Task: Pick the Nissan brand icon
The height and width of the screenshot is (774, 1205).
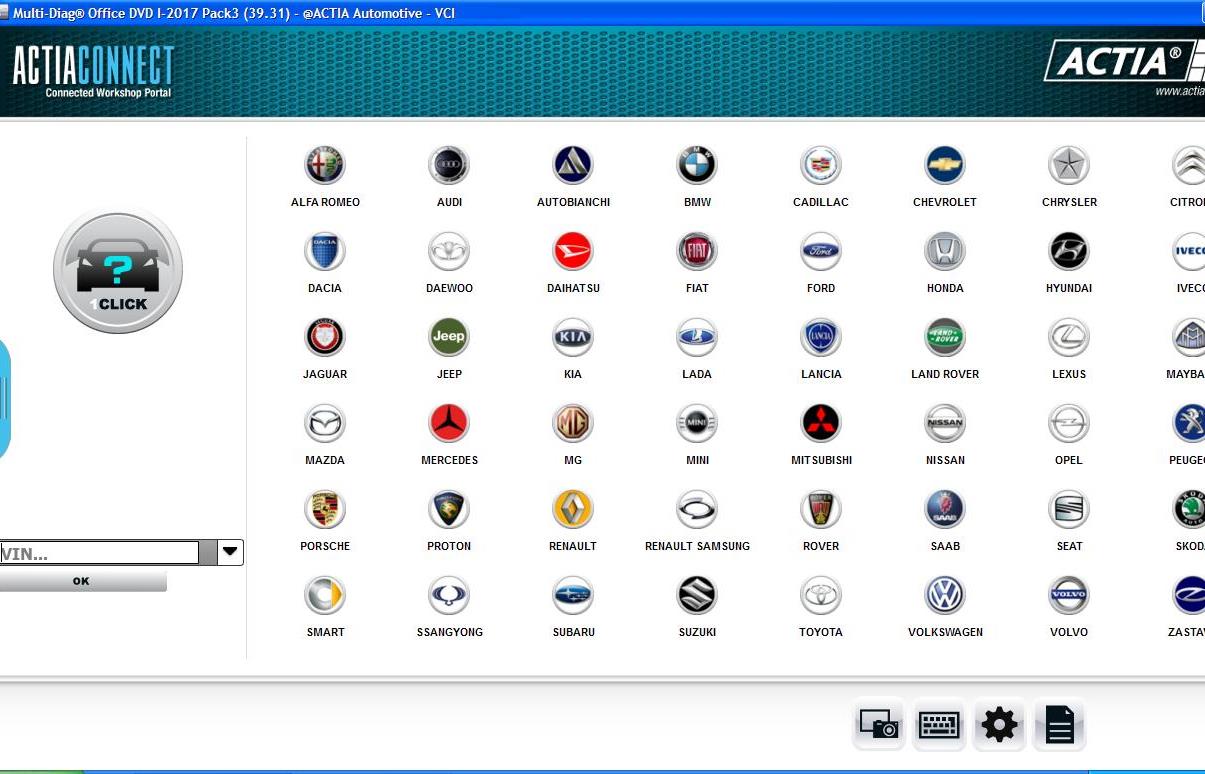Action: coord(945,423)
